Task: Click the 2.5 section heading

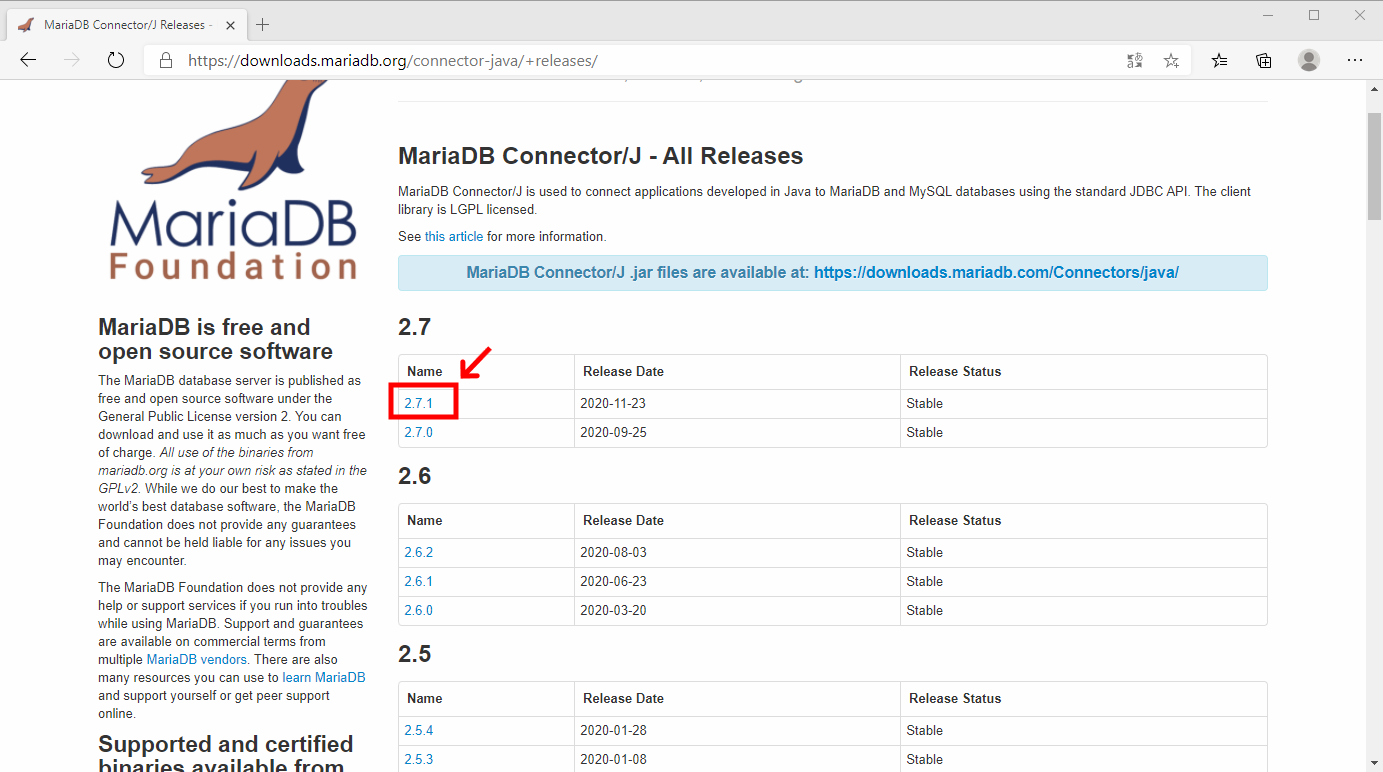Action: click(x=414, y=654)
